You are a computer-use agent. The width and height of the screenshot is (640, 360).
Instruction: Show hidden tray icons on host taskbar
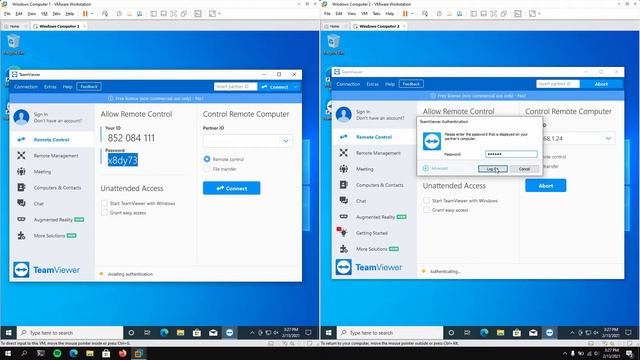click(x=565, y=353)
